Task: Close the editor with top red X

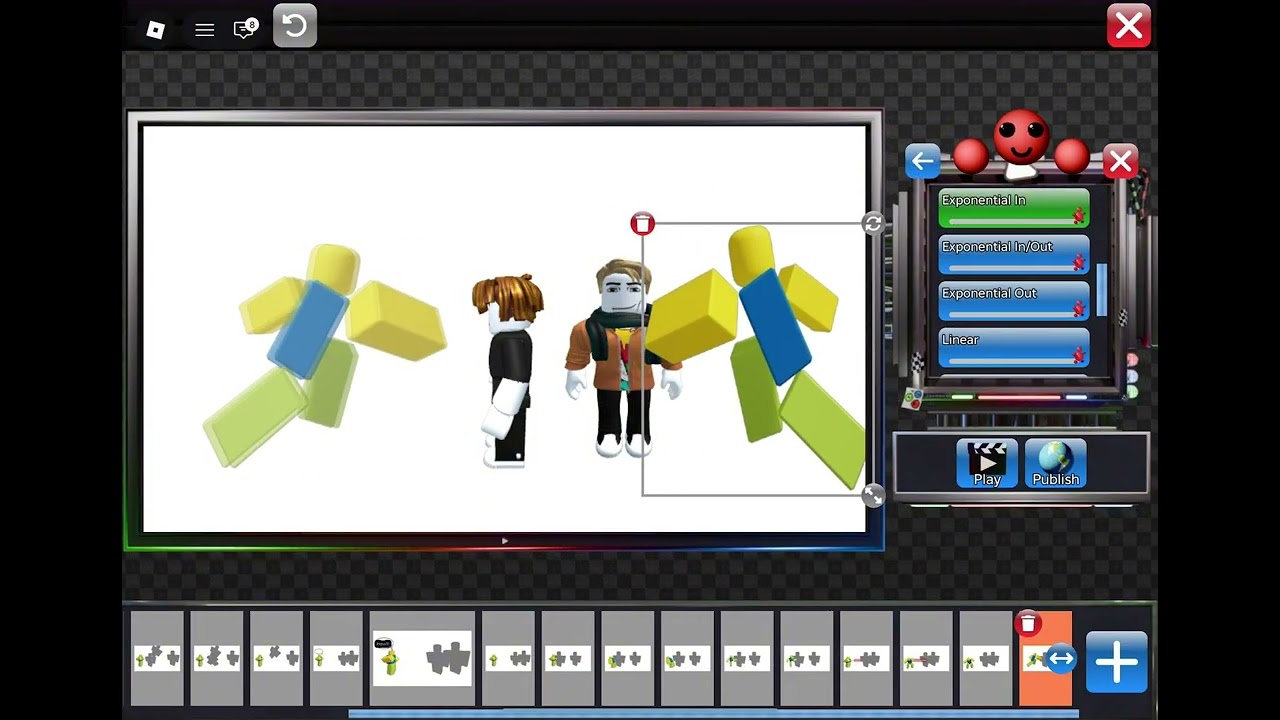Action: click(x=1129, y=26)
